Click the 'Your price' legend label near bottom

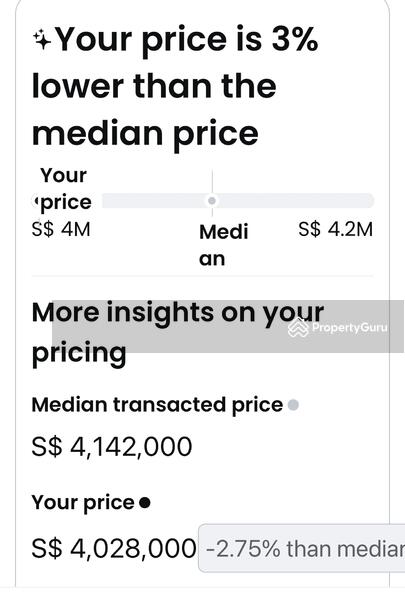[83, 502]
